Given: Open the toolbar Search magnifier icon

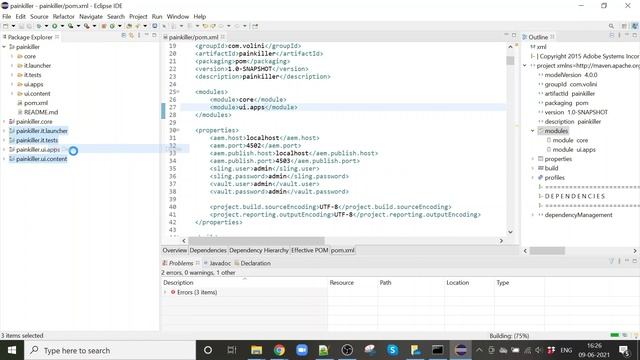Looking at the screenshot, I should pyautogui.click(x=611, y=26).
